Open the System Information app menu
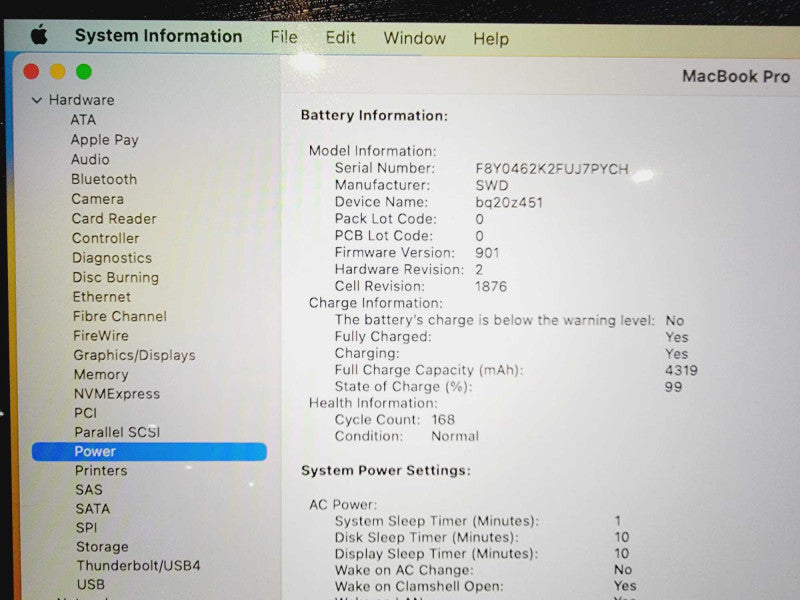The width and height of the screenshot is (800, 600). pyautogui.click(x=158, y=36)
